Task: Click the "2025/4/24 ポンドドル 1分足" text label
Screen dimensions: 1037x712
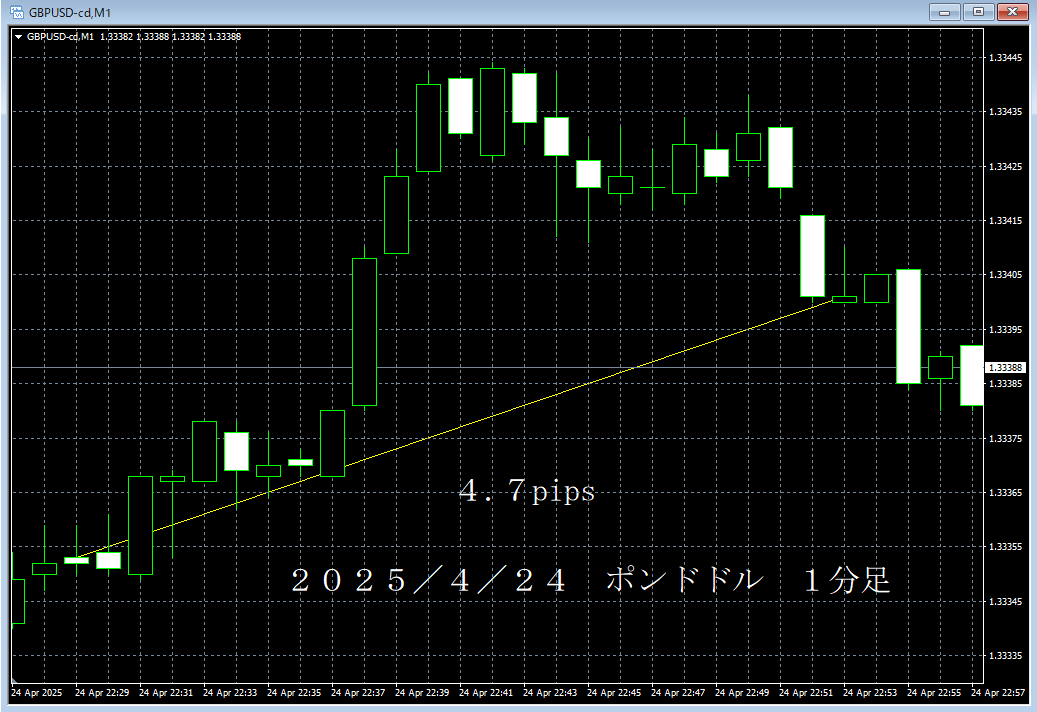Action: (x=591, y=580)
